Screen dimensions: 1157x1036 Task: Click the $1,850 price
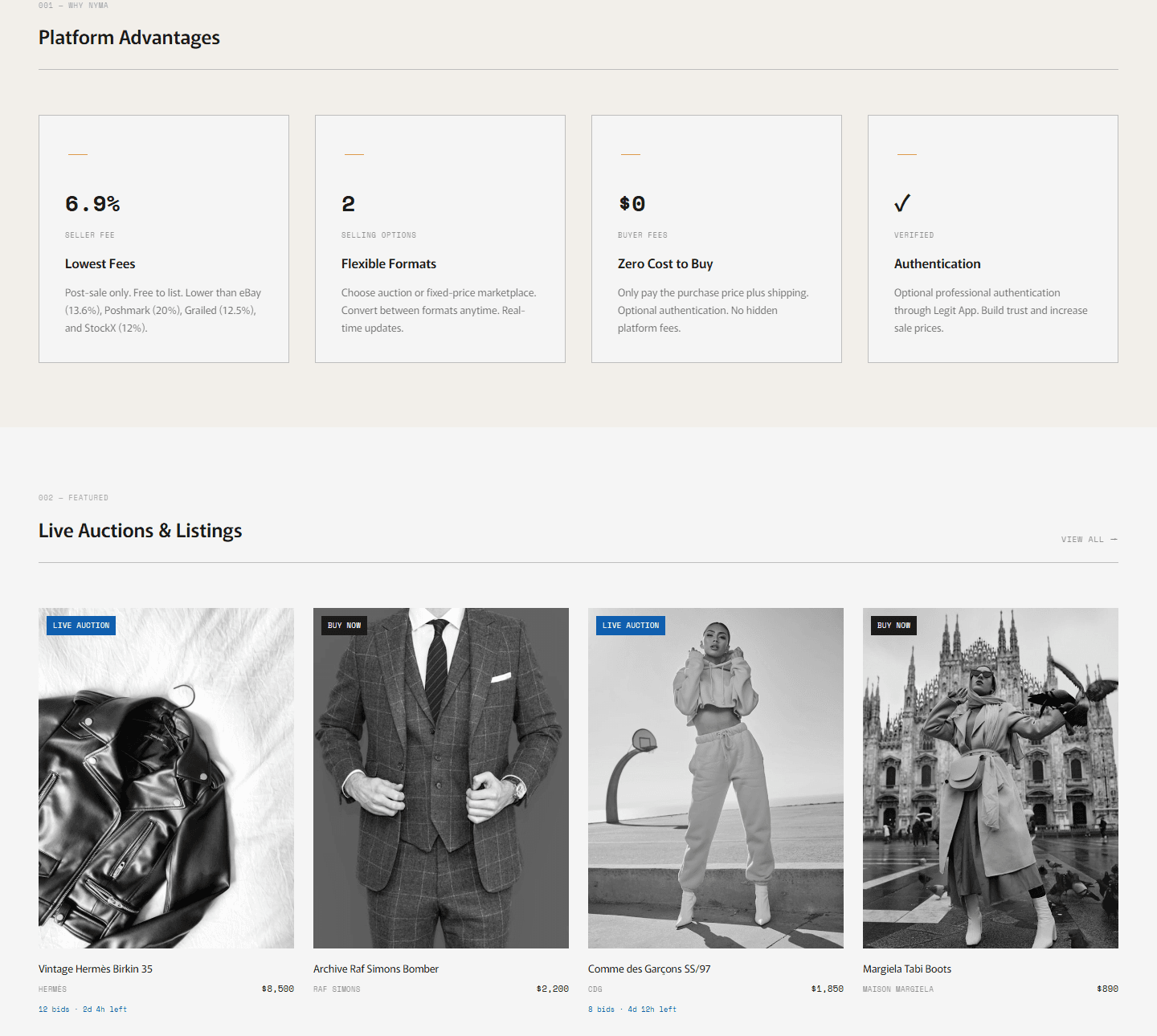[x=828, y=989]
